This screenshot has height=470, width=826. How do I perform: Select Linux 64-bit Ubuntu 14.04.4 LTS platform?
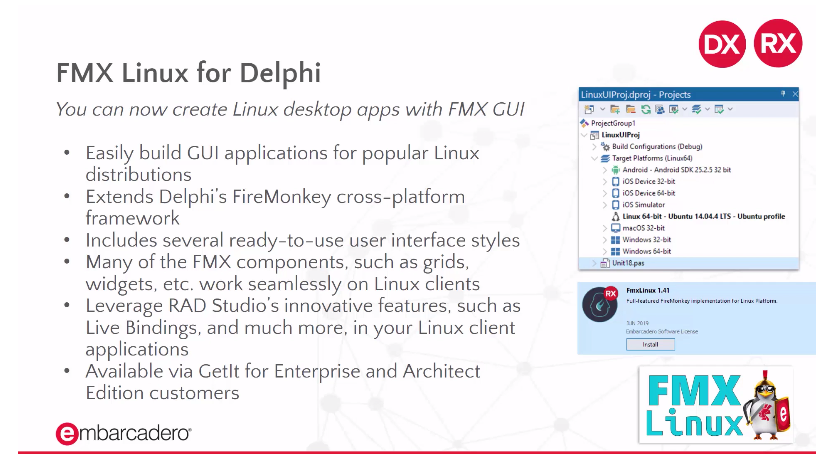pyautogui.click(x=704, y=216)
